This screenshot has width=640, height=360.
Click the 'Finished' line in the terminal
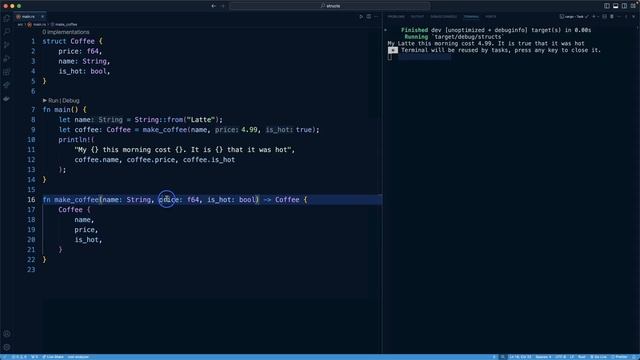coord(496,30)
